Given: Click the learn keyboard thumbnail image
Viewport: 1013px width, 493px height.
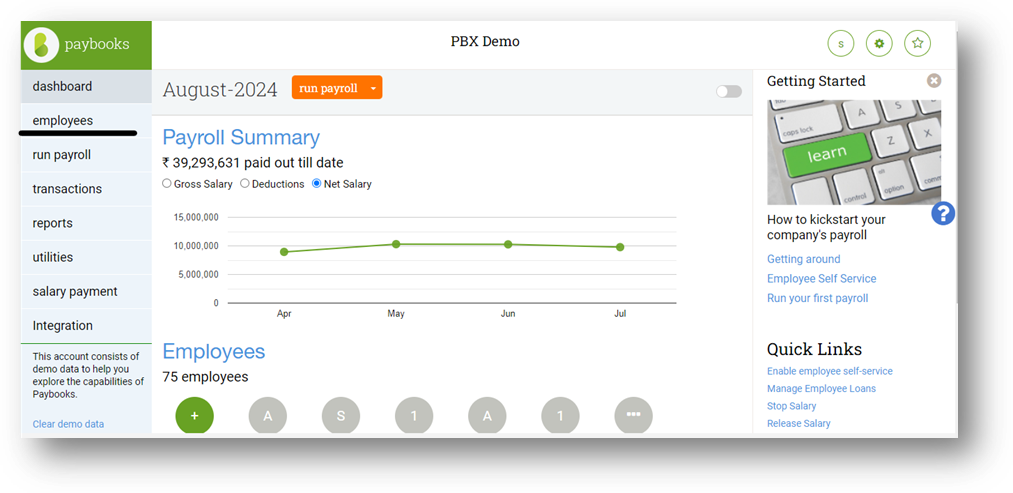Looking at the screenshot, I should click(854, 152).
